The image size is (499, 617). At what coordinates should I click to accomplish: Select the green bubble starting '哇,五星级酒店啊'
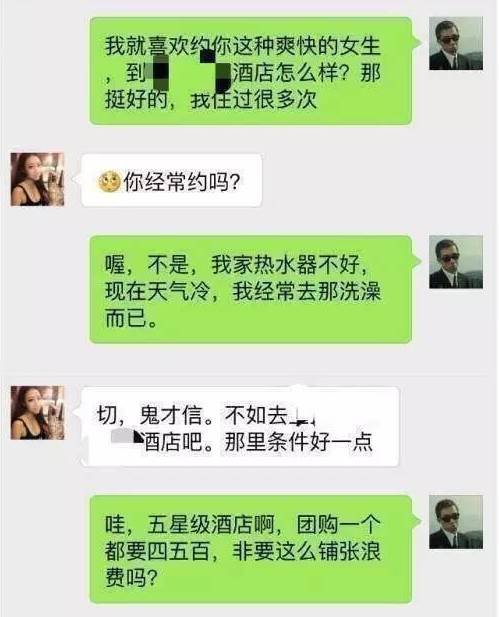click(x=251, y=549)
